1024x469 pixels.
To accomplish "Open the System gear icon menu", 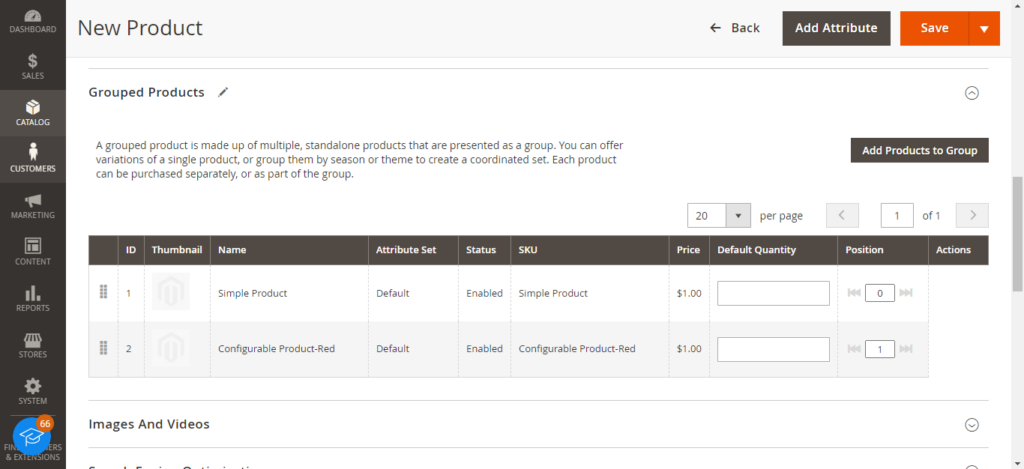I will pos(33,392).
